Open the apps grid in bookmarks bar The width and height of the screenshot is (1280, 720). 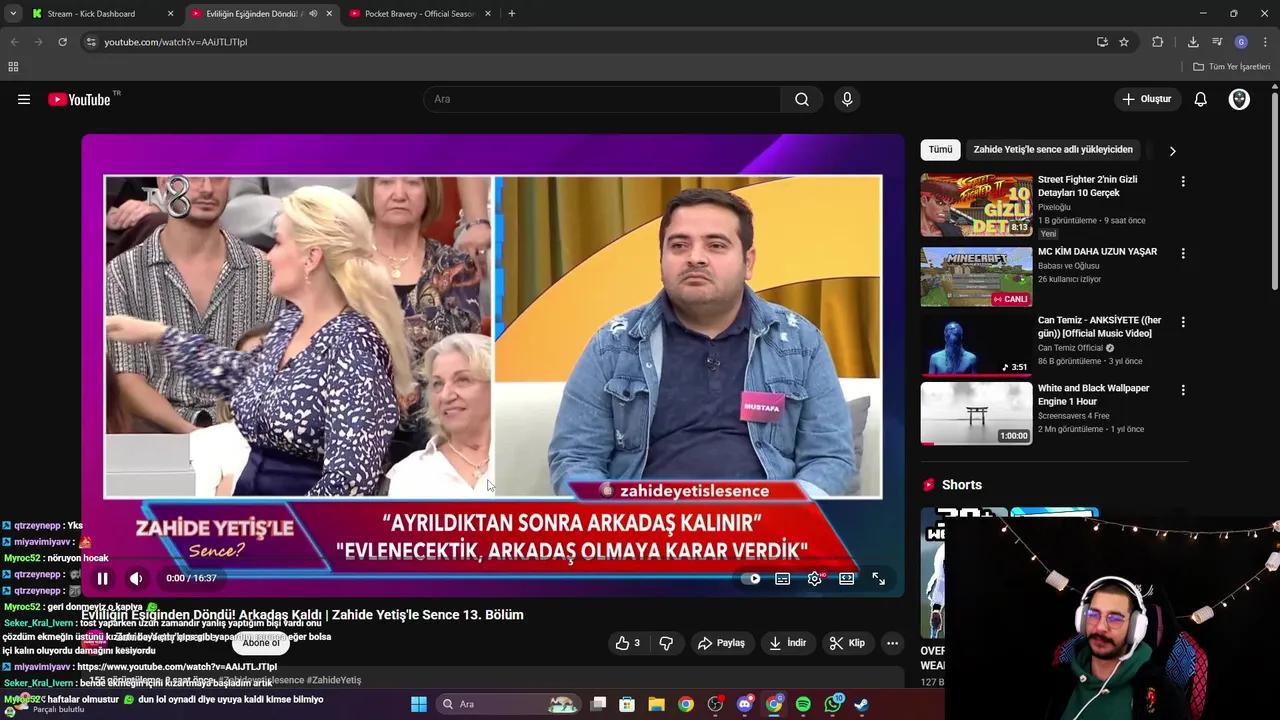point(13,67)
